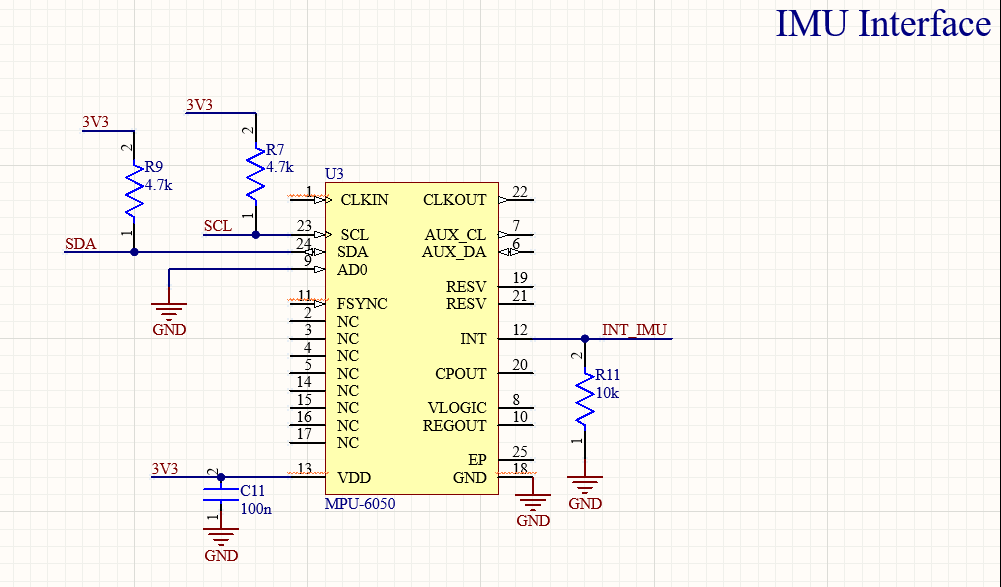Select the R9 4.7k resistor symbol
1001x587 pixels.
[x=134, y=191]
